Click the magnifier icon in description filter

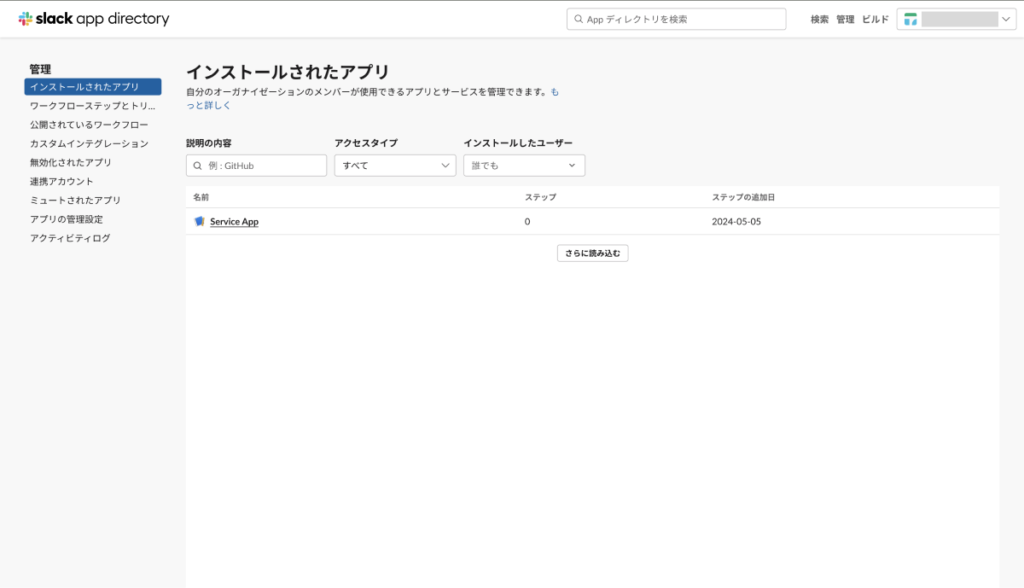[x=197, y=166]
